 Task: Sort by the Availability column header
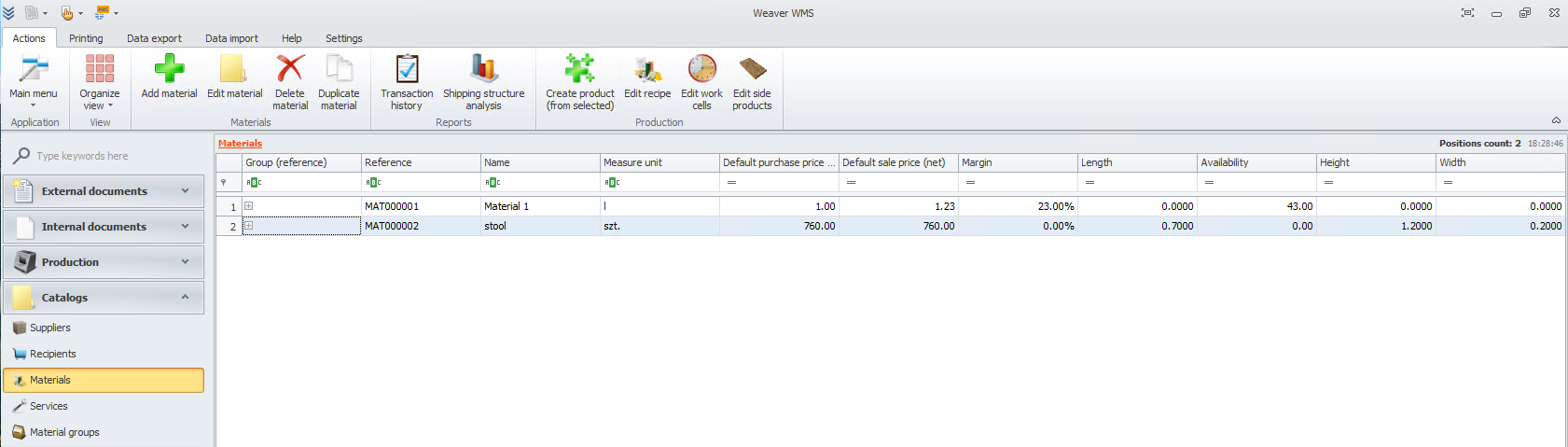(1256, 162)
